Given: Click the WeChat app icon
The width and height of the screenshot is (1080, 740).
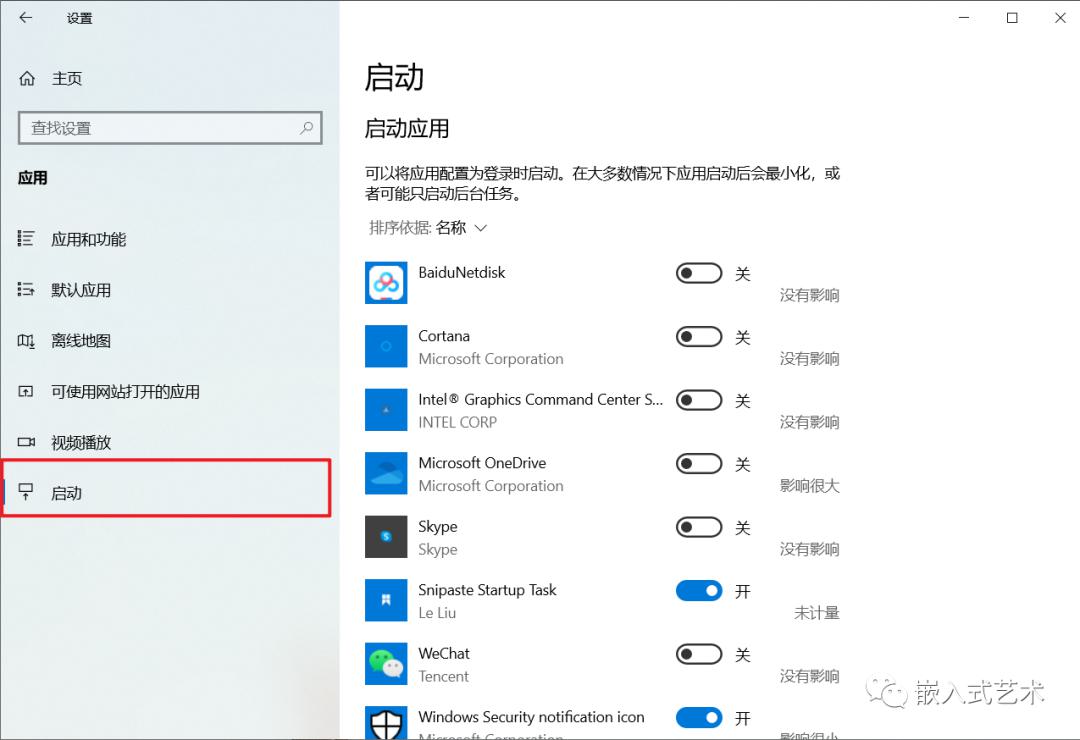Looking at the screenshot, I should point(386,664).
